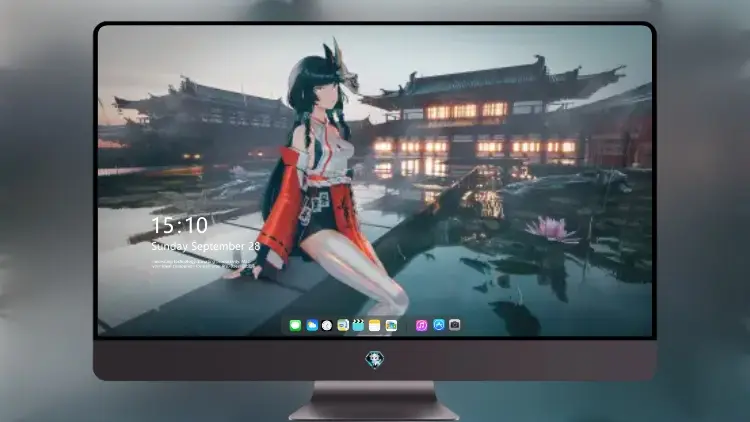Click the "Sunday September 28" date text
Image resolution: width=750 pixels, height=422 pixels.
pyautogui.click(x=206, y=246)
